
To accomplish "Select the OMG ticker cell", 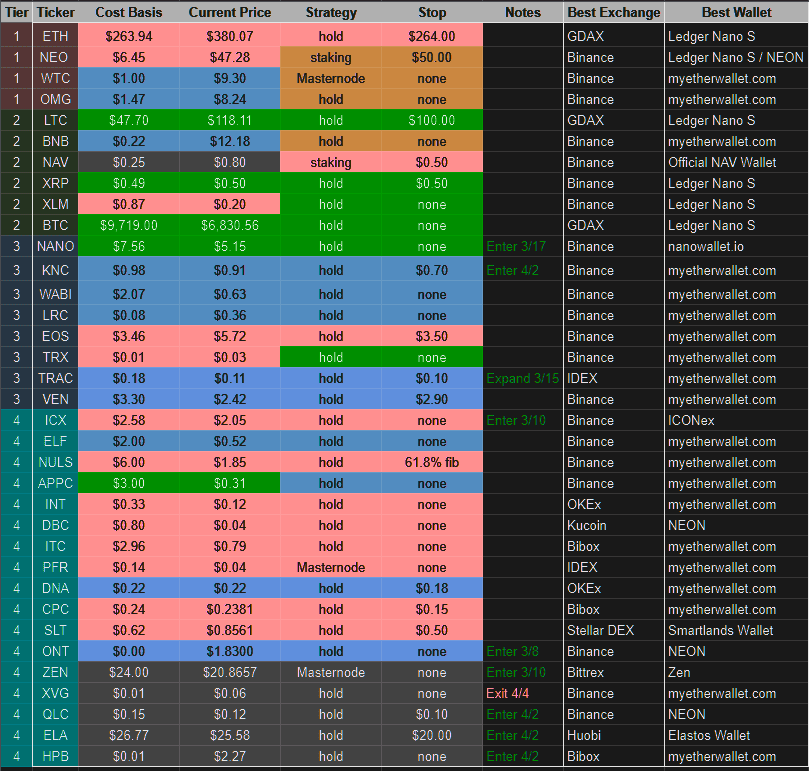I will (56, 99).
